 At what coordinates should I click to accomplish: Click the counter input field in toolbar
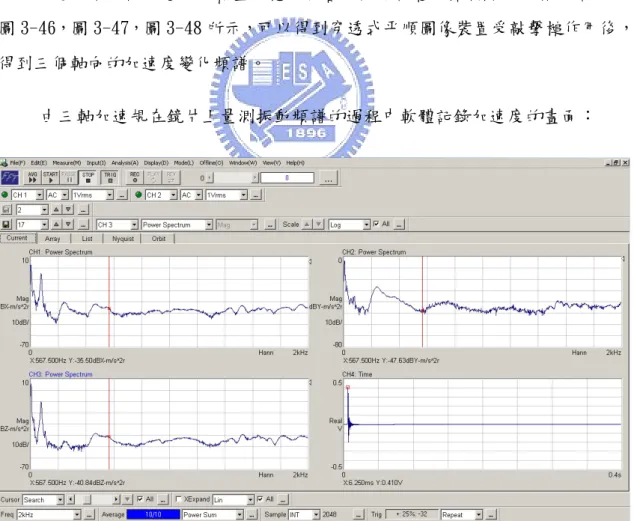pos(287,178)
